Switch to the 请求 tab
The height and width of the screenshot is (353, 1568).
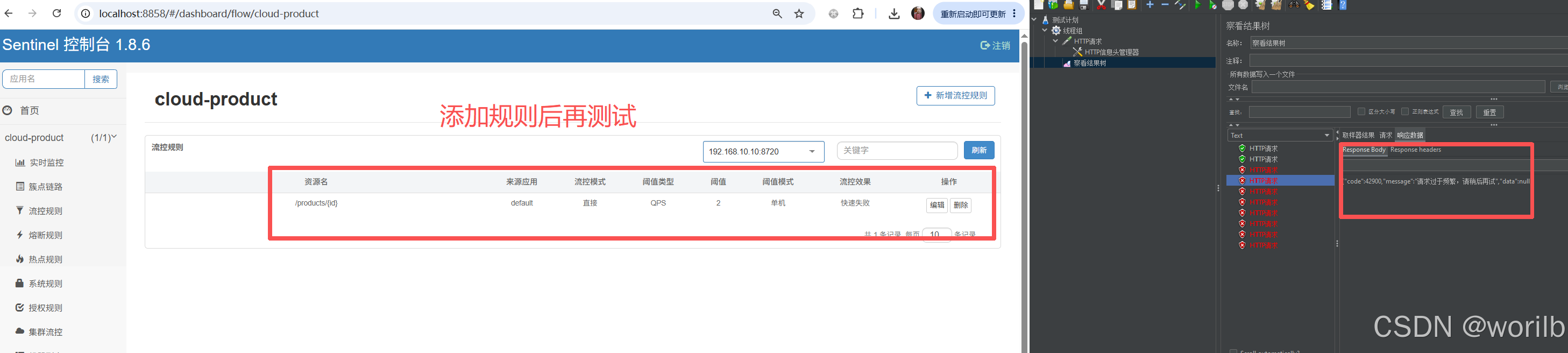1386,135
